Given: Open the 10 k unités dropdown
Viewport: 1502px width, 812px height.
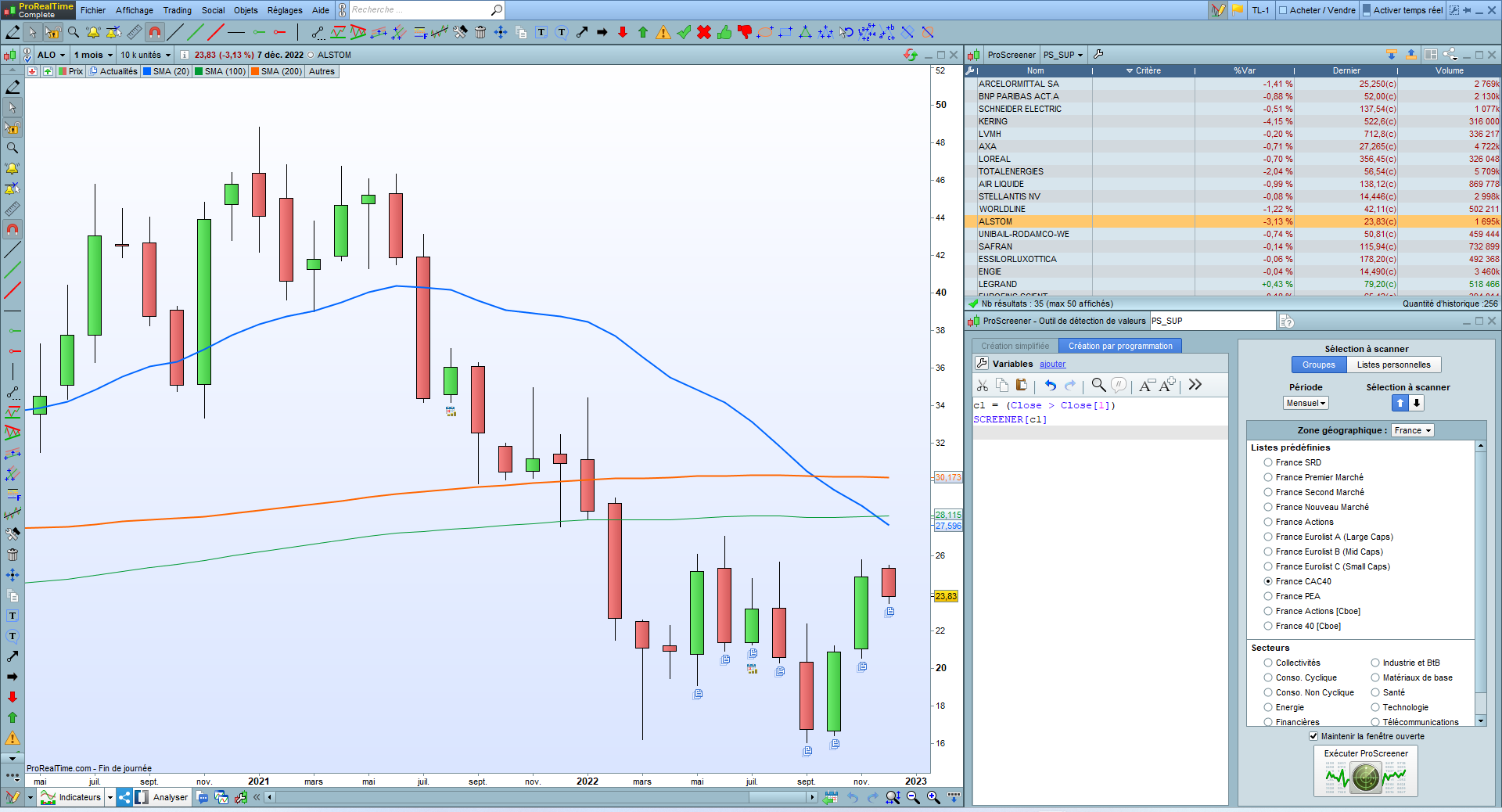Looking at the screenshot, I should (146, 55).
